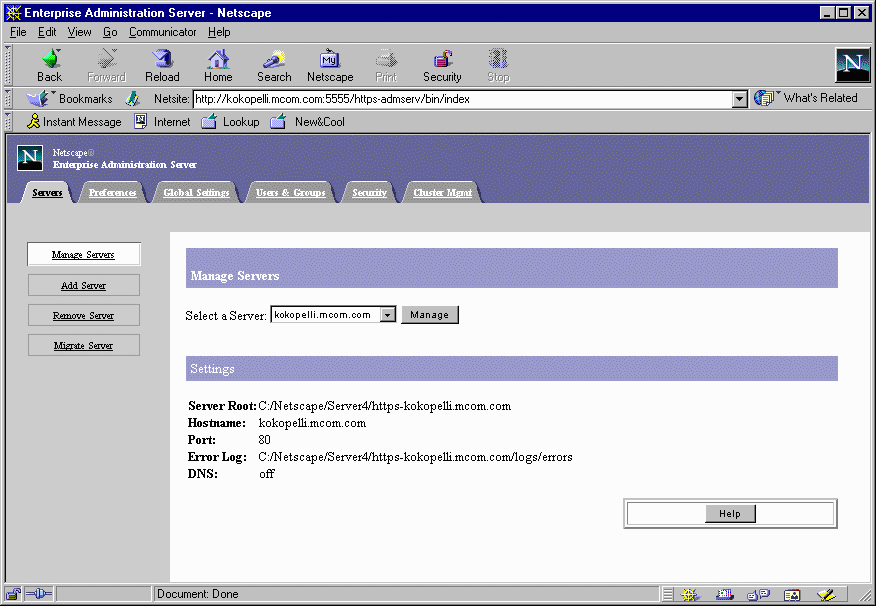Click the Migrate Server sidebar link

(83, 346)
